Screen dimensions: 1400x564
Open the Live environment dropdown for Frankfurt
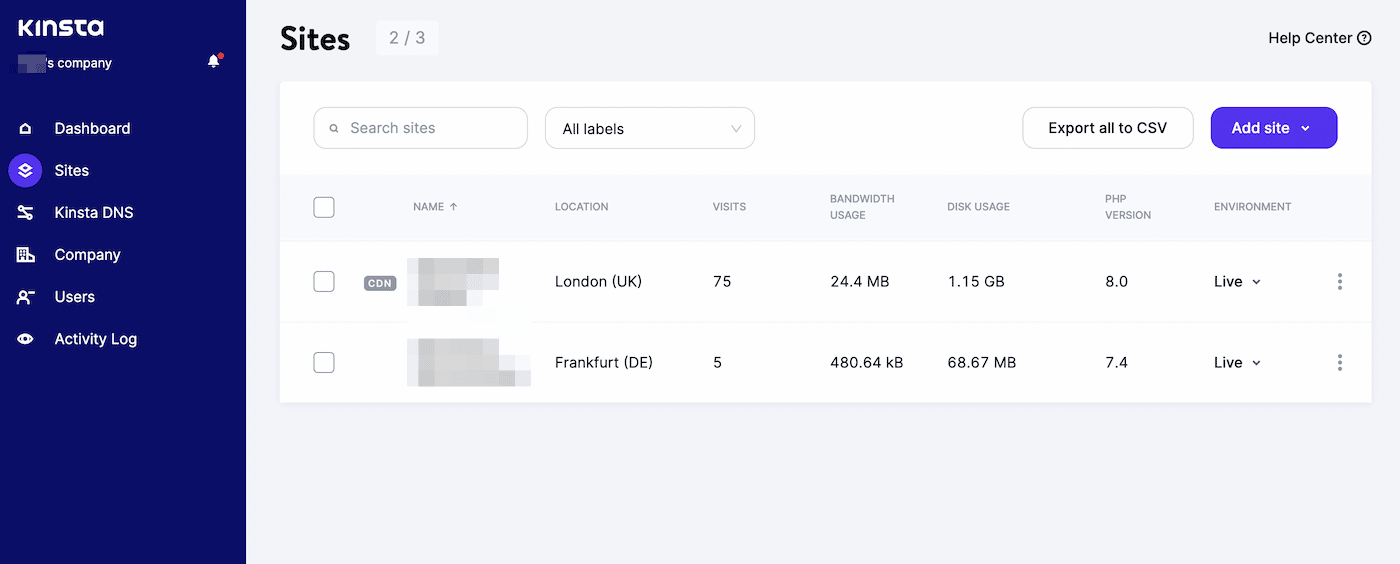click(1237, 363)
